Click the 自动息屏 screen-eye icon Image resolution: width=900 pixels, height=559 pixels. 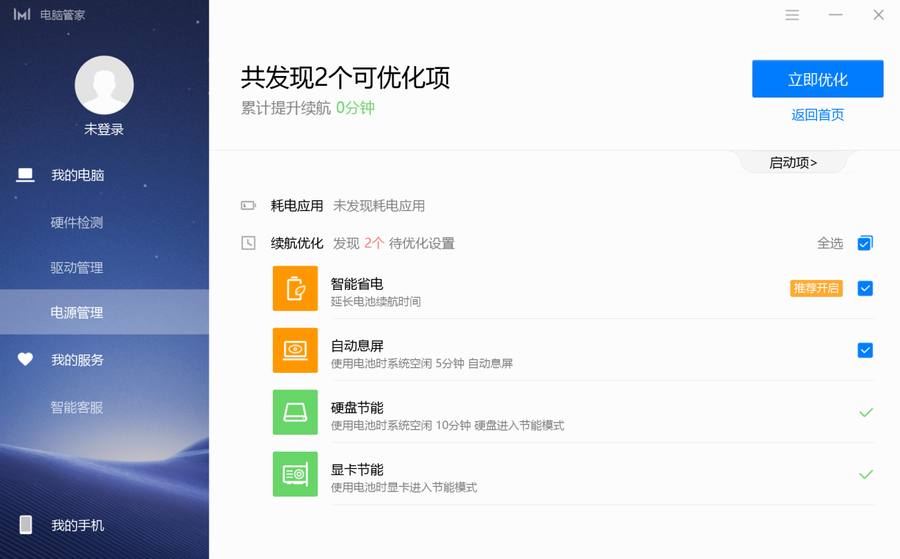pyautogui.click(x=295, y=351)
